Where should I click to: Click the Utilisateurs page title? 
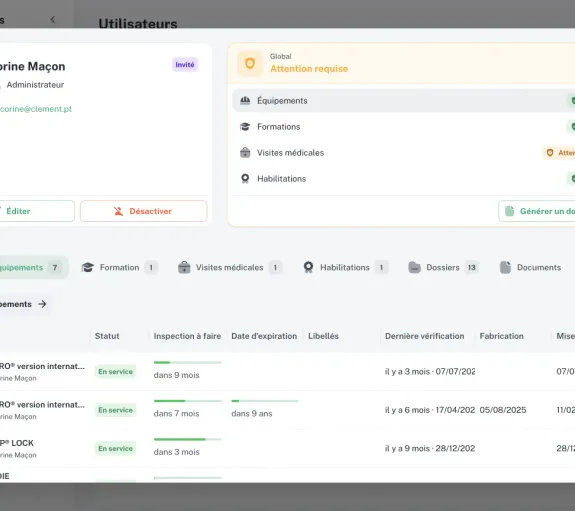pos(138,23)
